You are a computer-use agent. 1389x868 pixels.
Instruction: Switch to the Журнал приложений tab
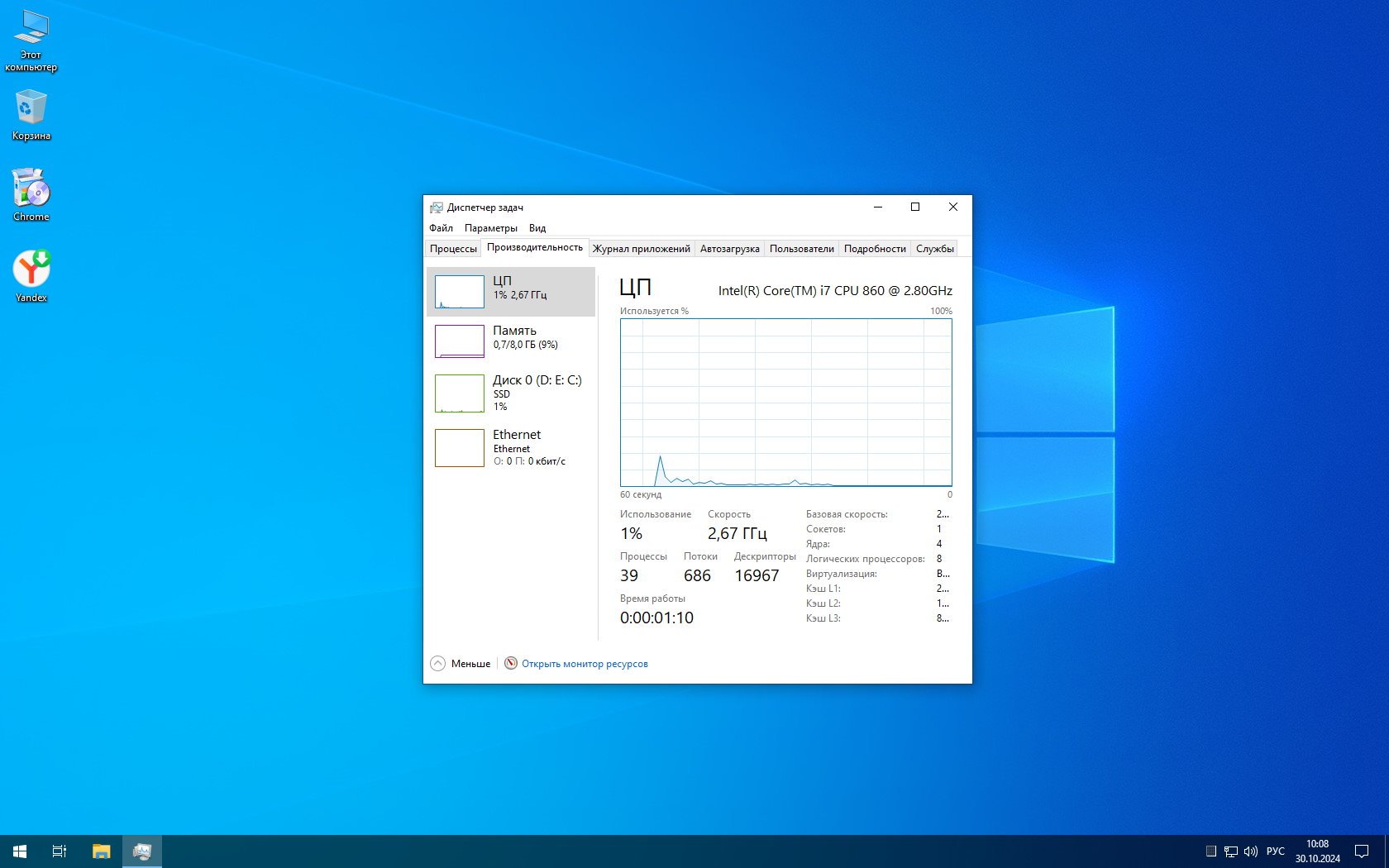(x=641, y=249)
